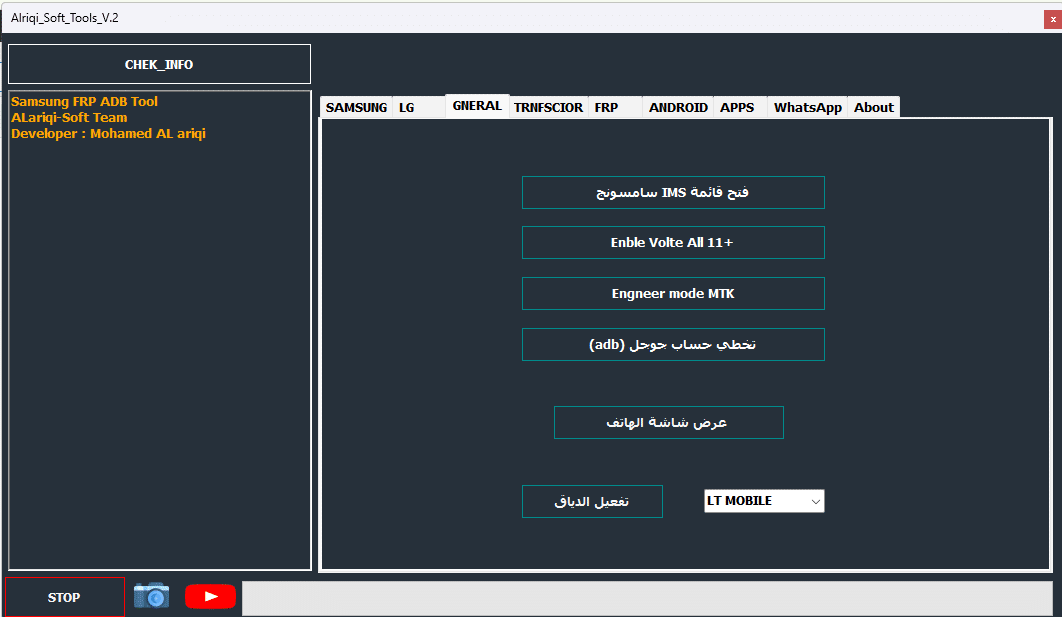Click the camera screenshot icon
1062x617 pixels.
click(151, 596)
